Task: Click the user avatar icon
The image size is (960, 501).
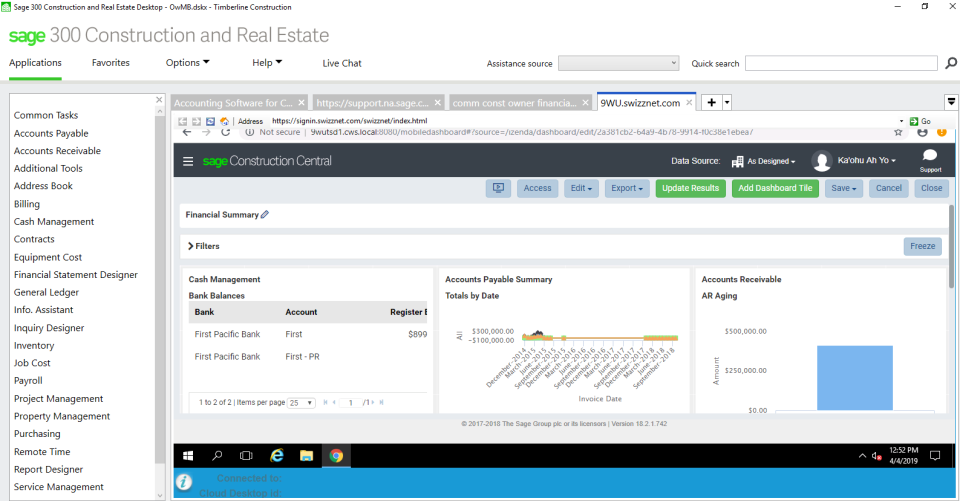Action: [822, 161]
